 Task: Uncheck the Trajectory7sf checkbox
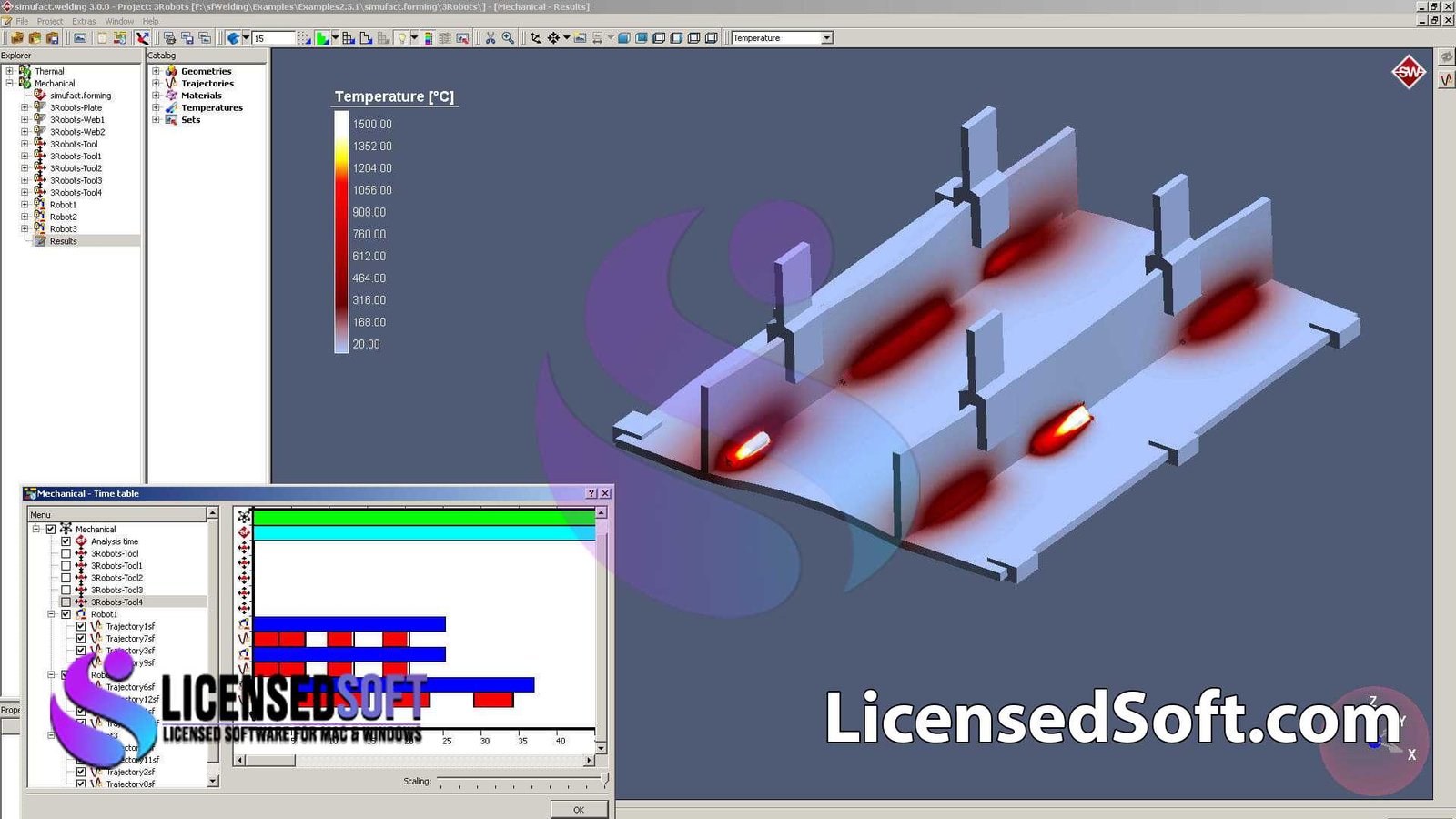(81, 639)
